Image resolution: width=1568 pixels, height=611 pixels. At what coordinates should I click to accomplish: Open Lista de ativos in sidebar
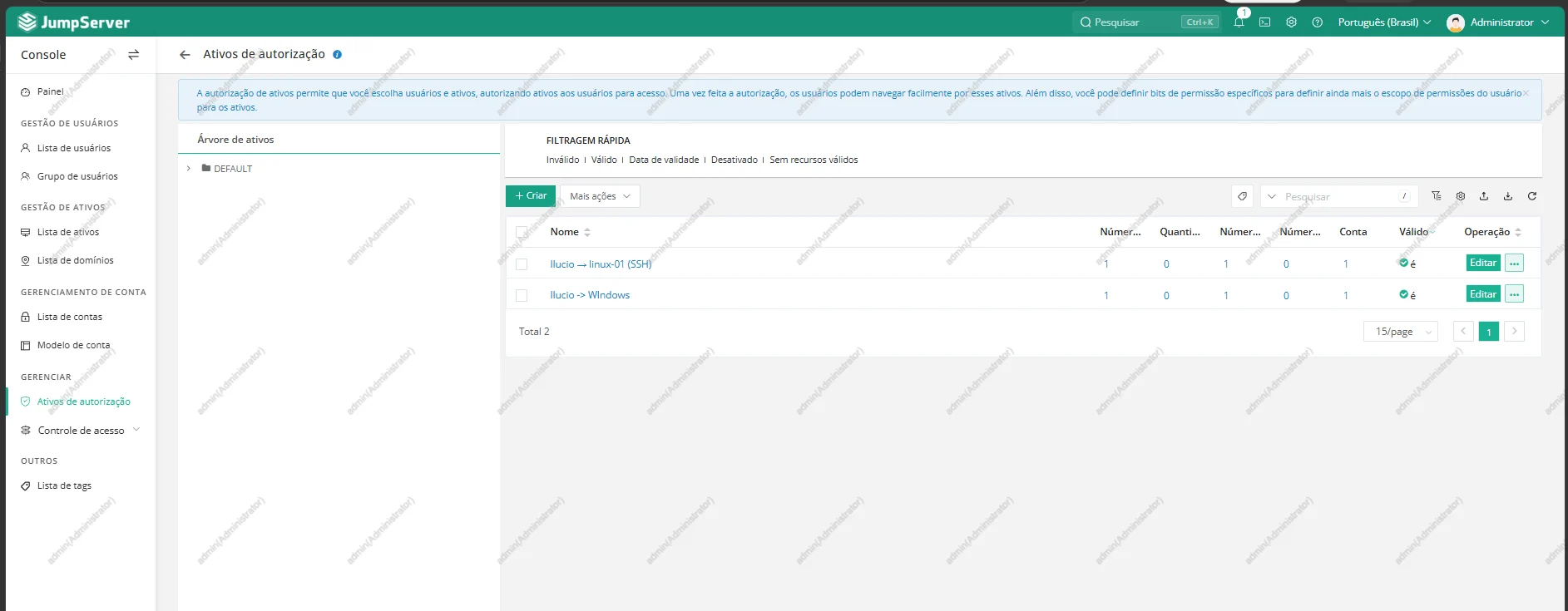[x=68, y=233]
